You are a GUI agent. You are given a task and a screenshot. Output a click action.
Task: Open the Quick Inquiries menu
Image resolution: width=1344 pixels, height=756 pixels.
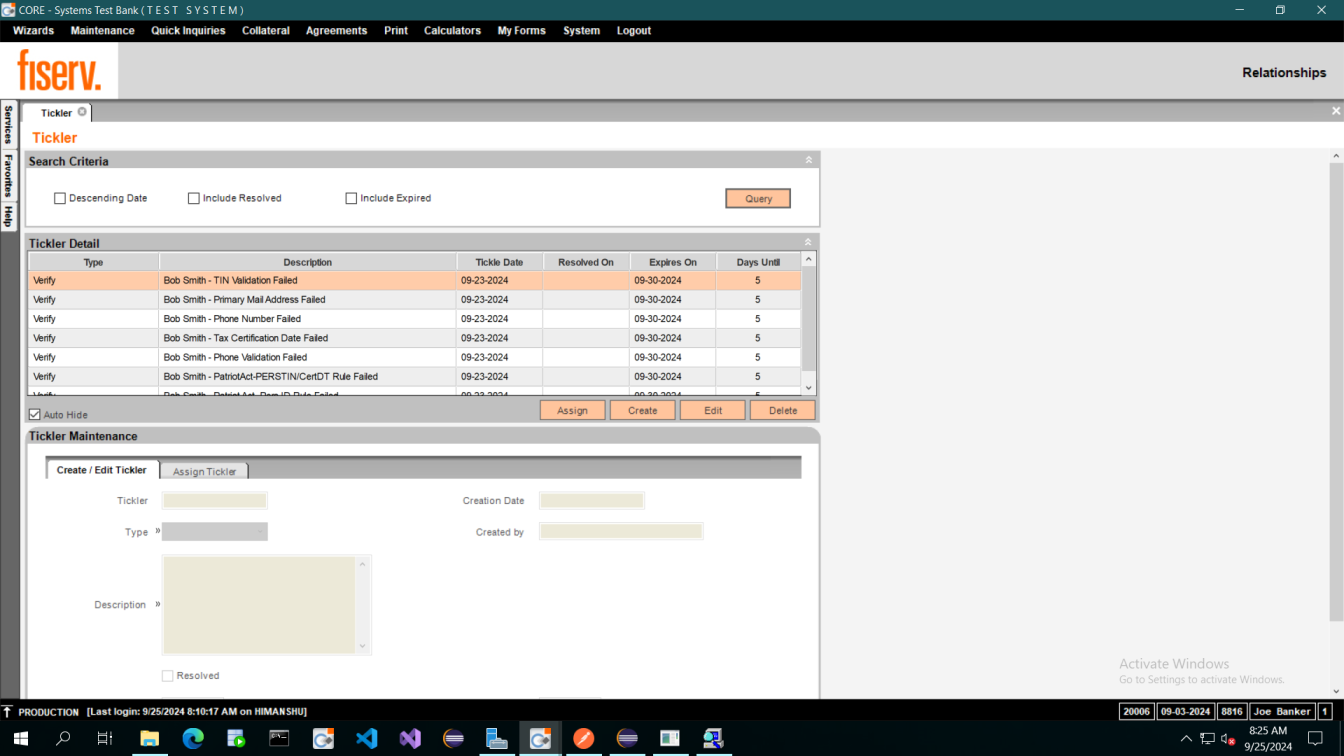(x=188, y=31)
